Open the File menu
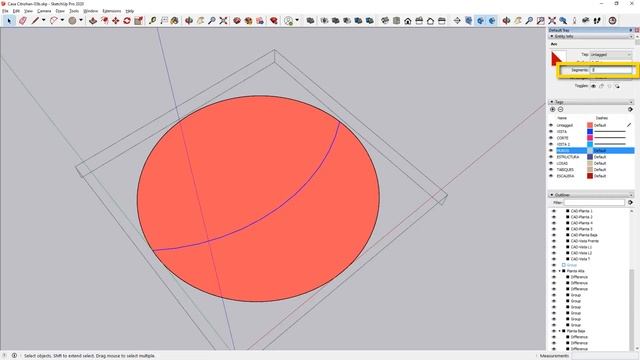Screen dimensions: 640x360 (x=5, y=11)
